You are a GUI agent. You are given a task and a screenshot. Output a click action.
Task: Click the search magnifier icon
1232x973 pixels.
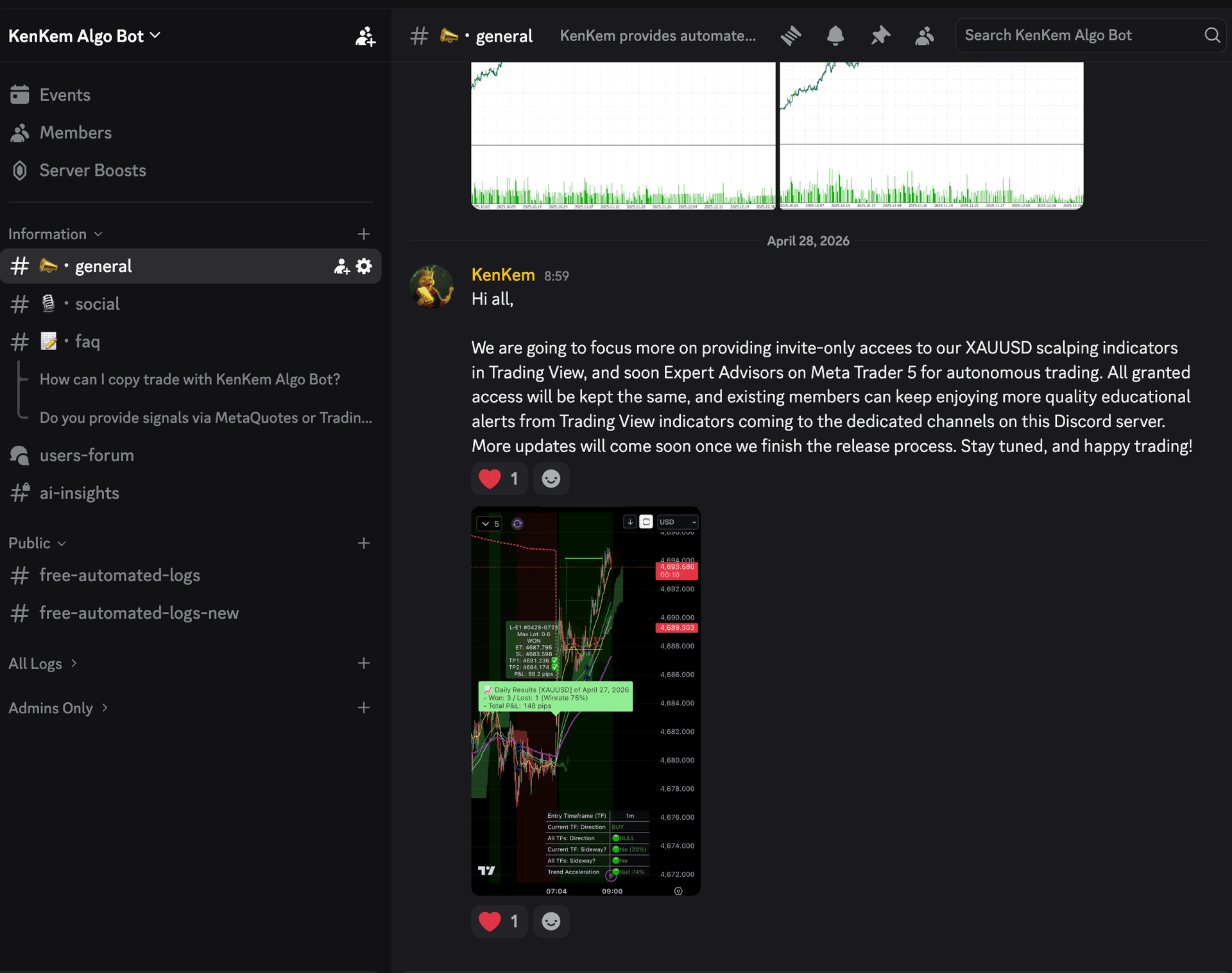point(1211,35)
